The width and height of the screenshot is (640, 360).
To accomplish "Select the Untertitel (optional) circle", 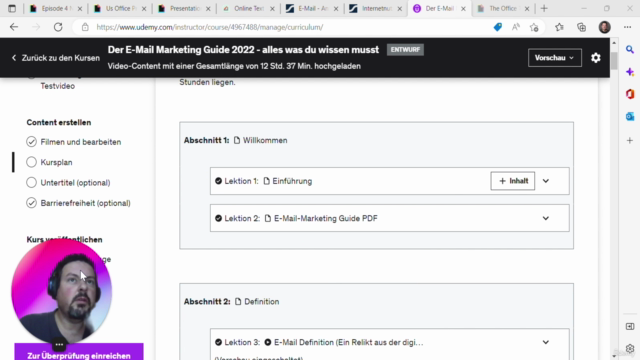I will [x=31, y=182].
